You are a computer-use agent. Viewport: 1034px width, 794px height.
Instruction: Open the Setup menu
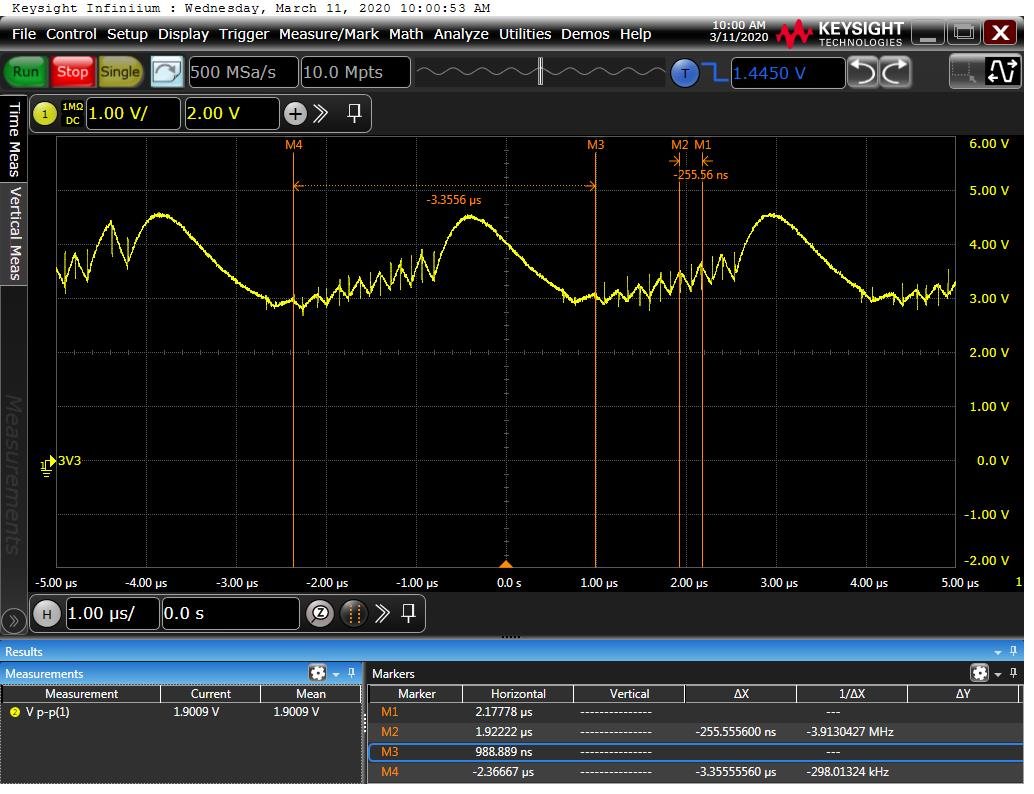tap(127, 34)
